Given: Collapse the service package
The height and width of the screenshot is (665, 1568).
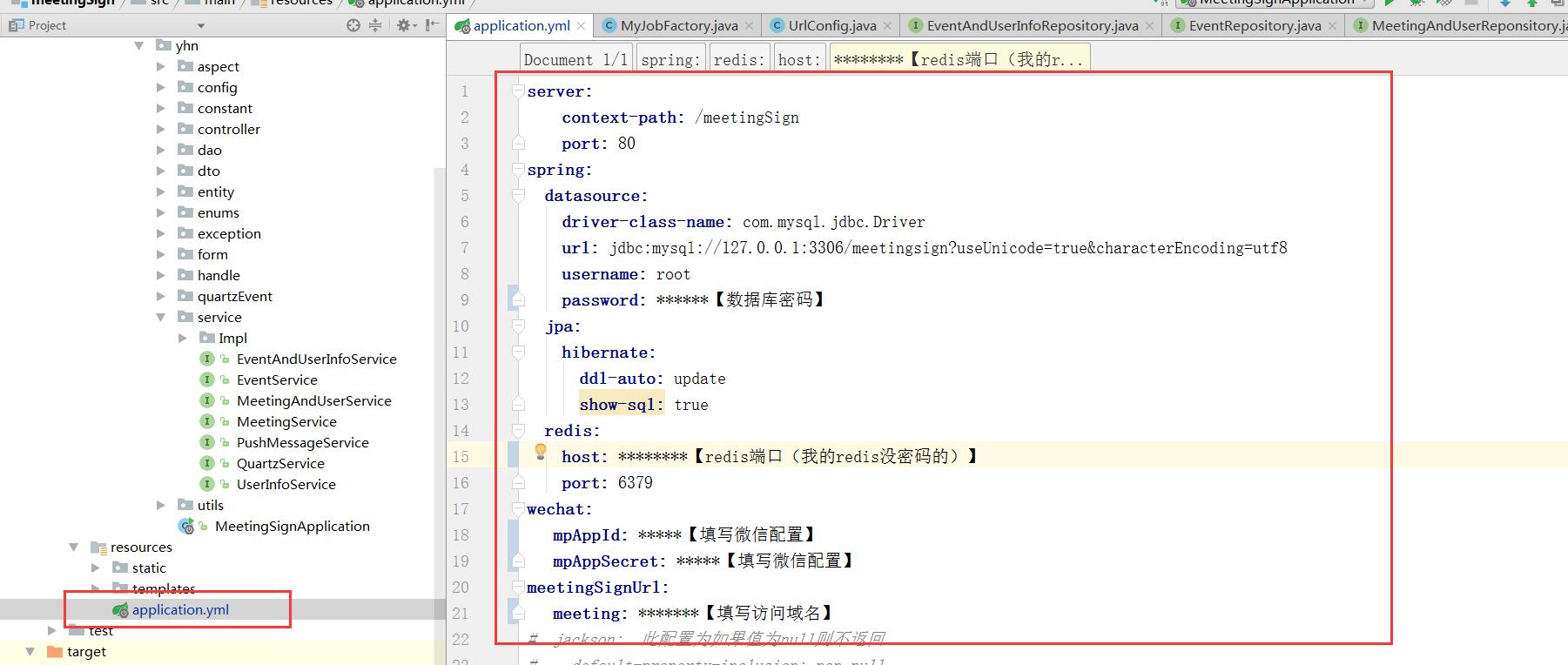Looking at the screenshot, I should (161, 317).
